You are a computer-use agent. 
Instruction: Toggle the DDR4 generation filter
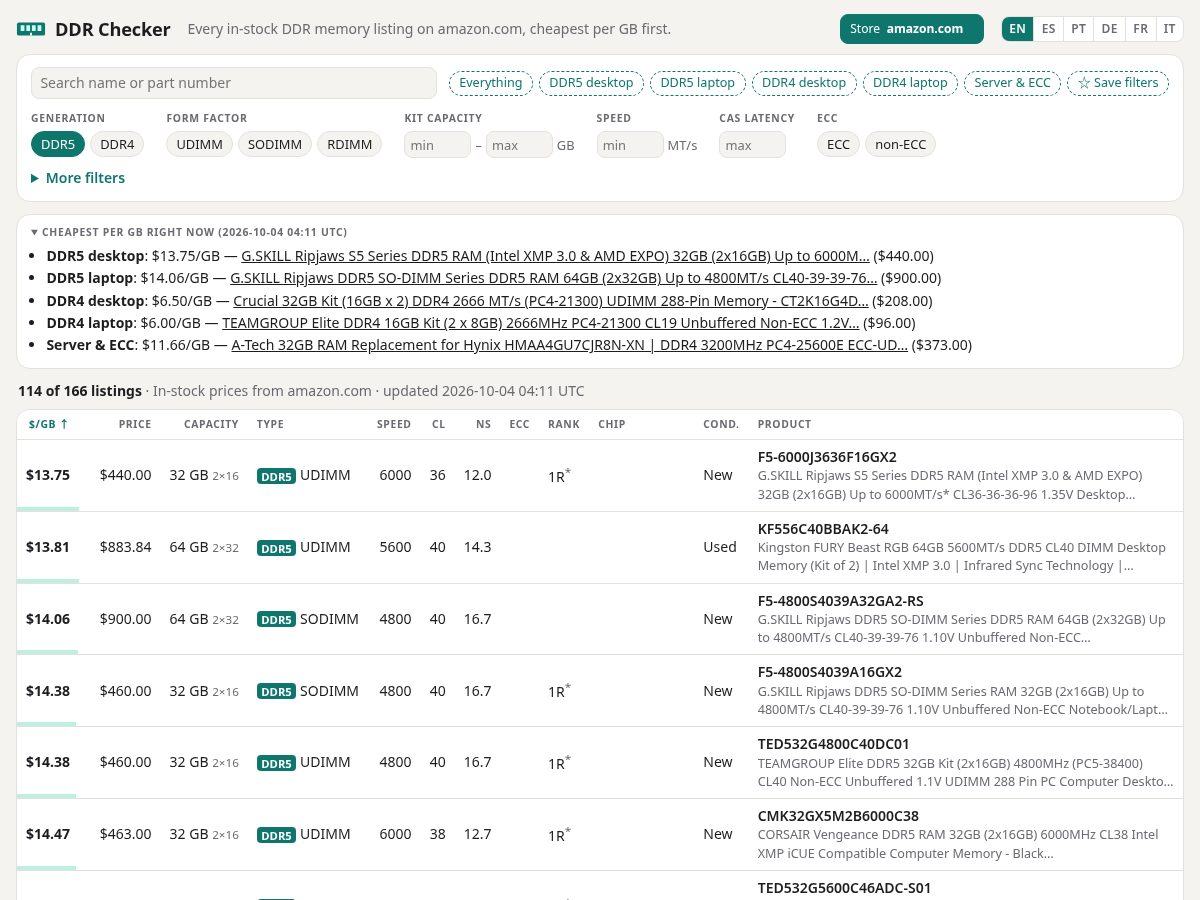117,145
